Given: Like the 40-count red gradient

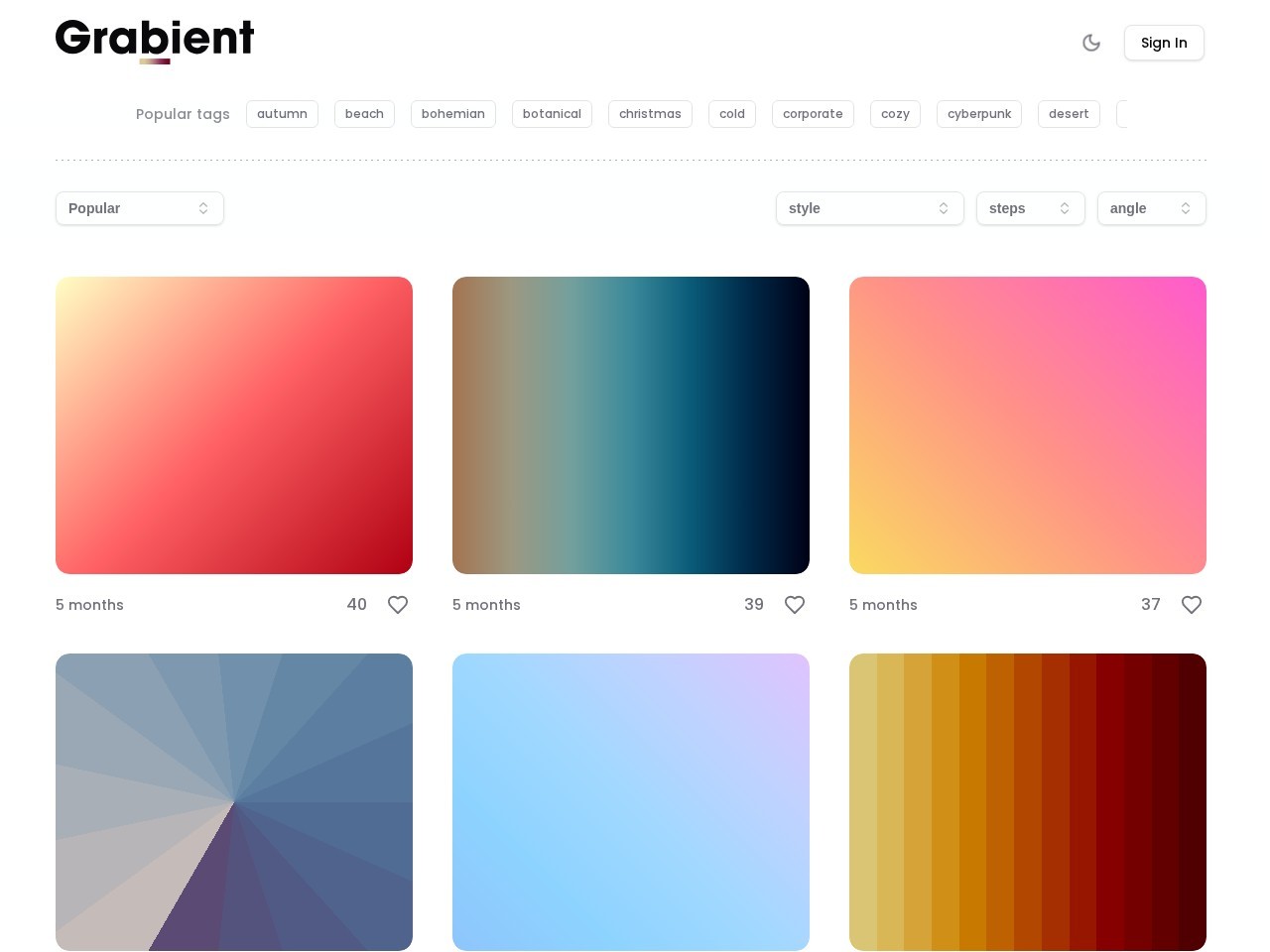Looking at the screenshot, I should (x=398, y=605).
